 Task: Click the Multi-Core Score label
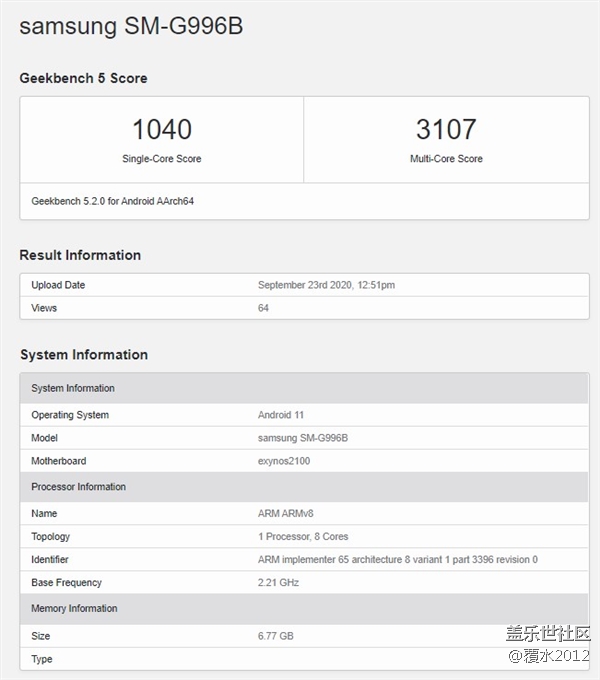point(446,159)
